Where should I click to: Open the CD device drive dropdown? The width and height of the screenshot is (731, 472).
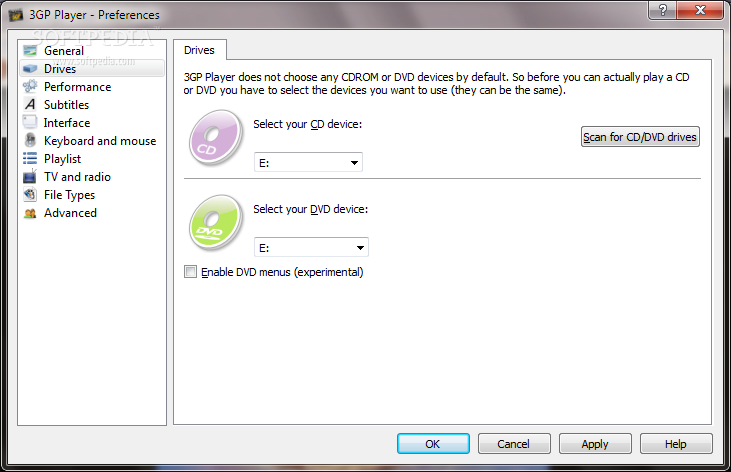(308, 162)
